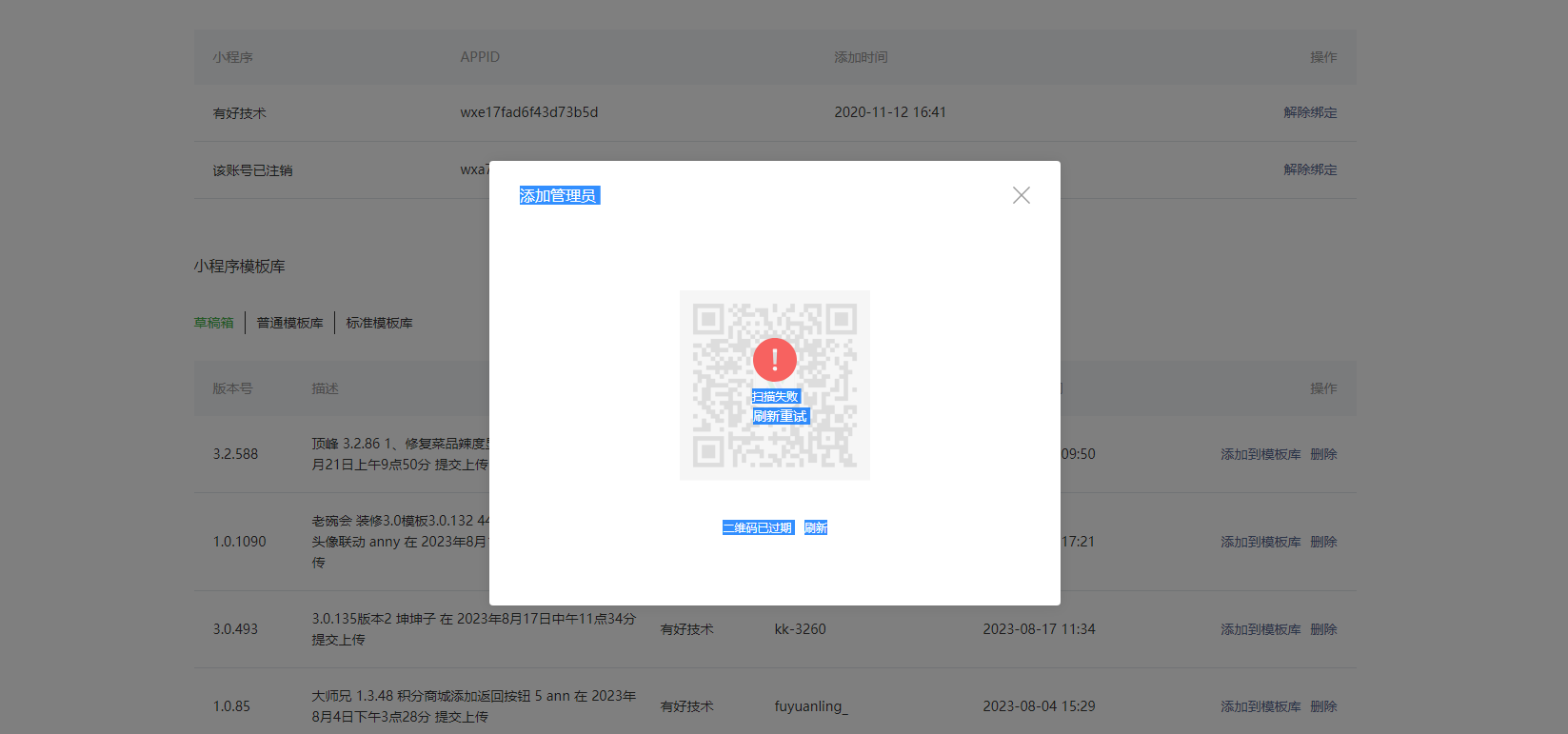This screenshot has width=1568, height=734.
Task: Click version number 1.0.1090
Action: pyautogui.click(x=240, y=542)
